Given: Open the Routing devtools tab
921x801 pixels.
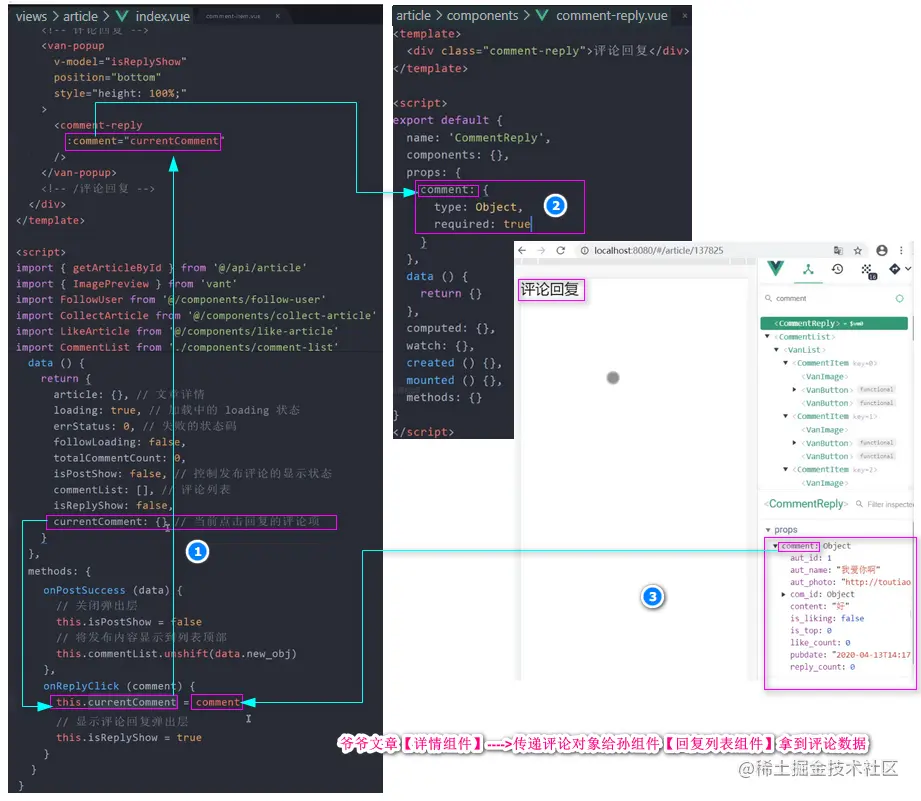Looking at the screenshot, I should [895, 269].
